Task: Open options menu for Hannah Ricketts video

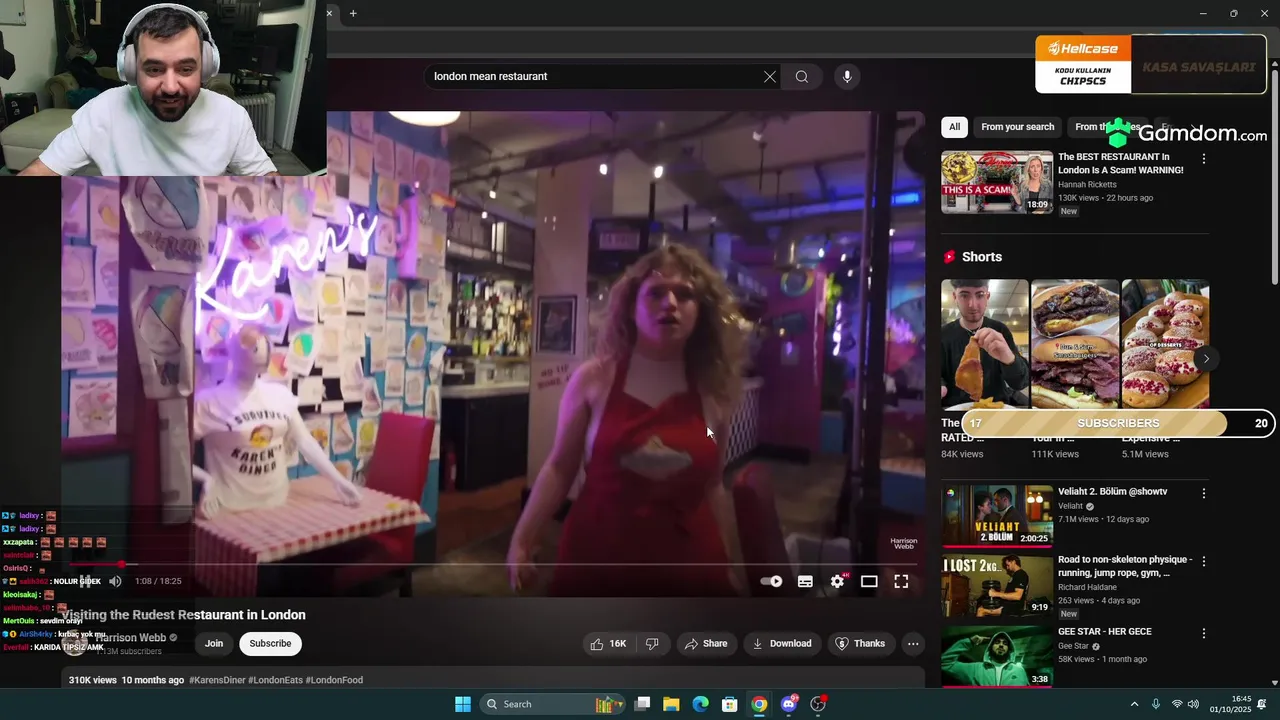Action: [1204, 159]
